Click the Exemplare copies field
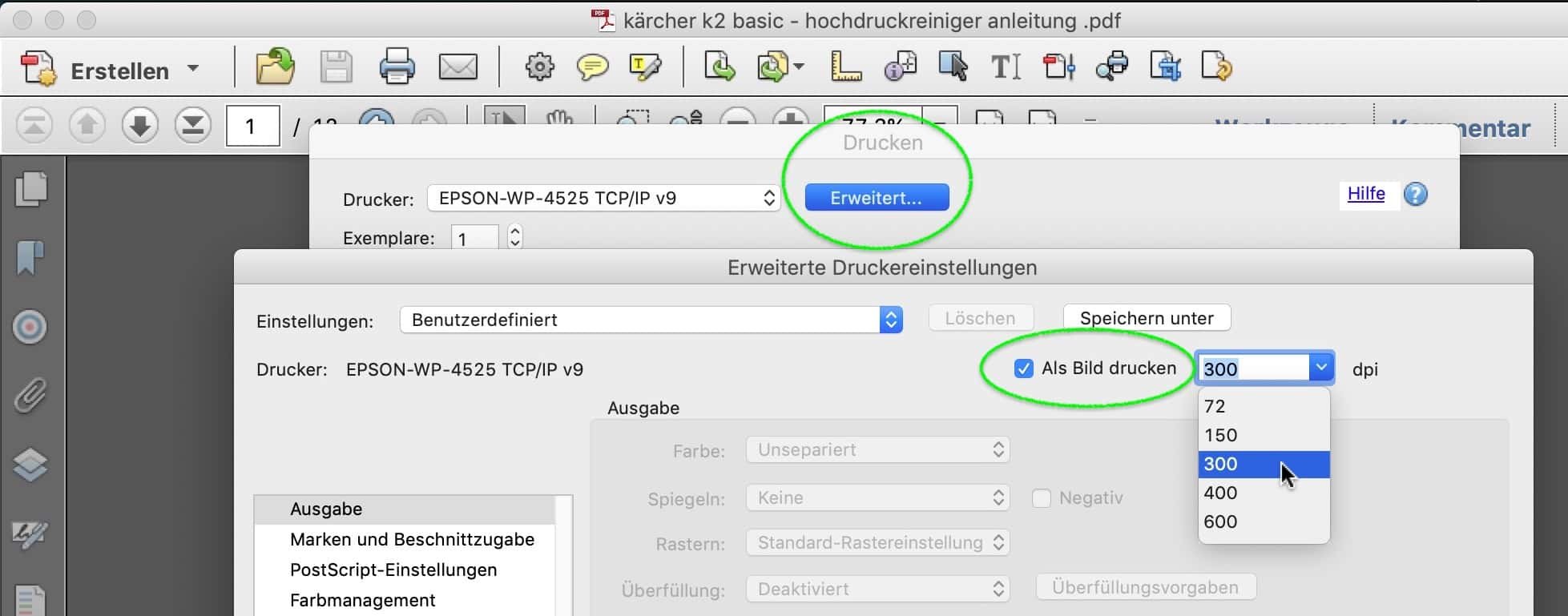Screen dimensions: 1568x616 474,238
